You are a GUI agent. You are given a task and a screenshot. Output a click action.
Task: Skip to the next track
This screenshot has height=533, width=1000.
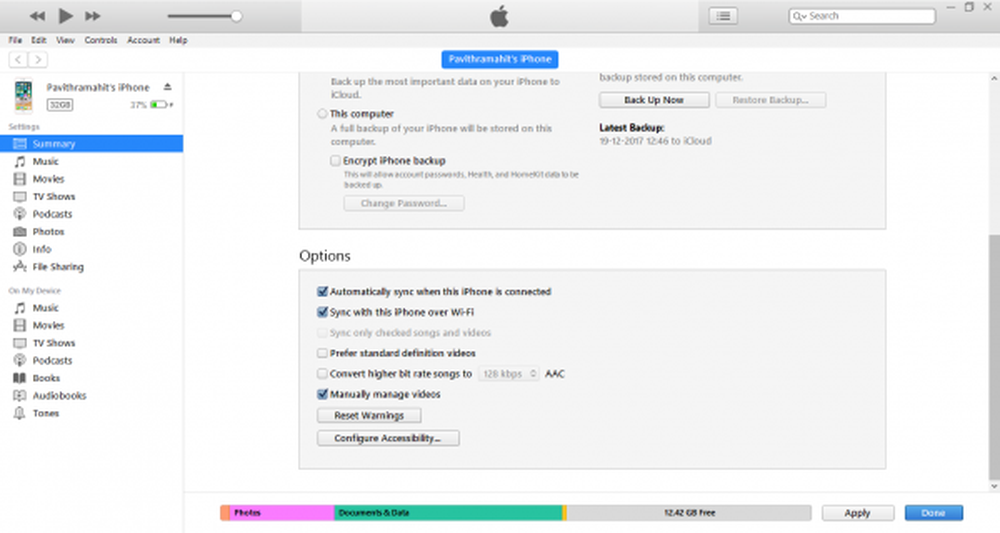[93, 16]
